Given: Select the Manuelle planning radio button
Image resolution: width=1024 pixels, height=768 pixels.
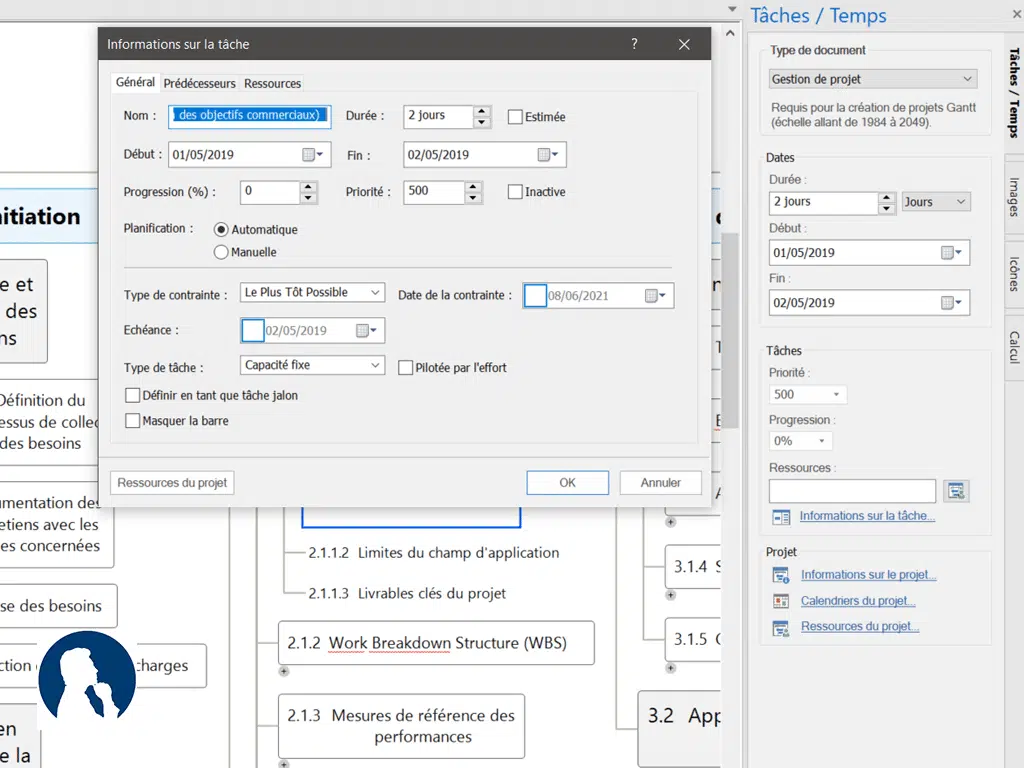Looking at the screenshot, I should pos(221,253).
